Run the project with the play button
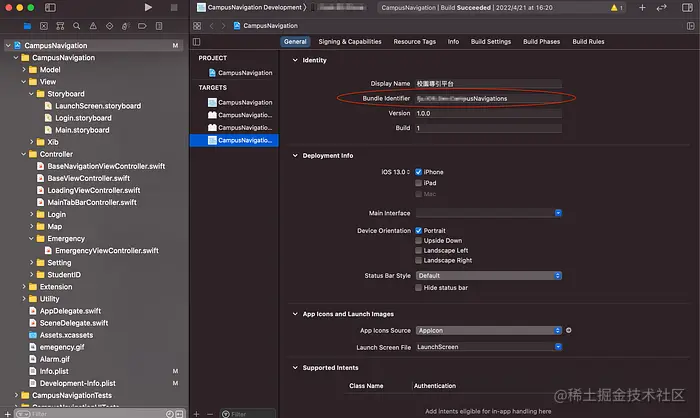The height and width of the screenshot is (418, 700). pyautogui.click(x=148, y=7)
